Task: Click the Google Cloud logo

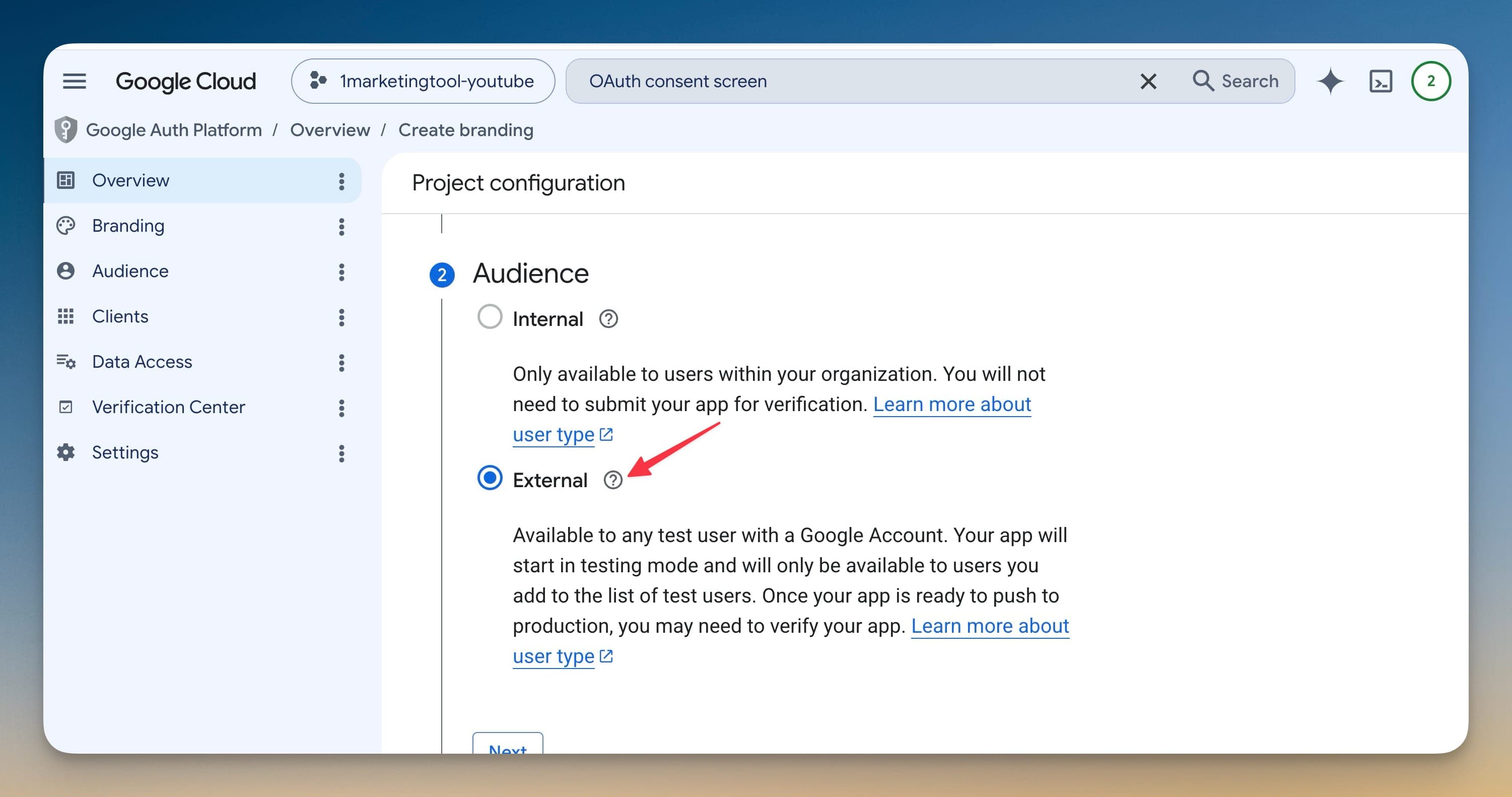Action: point(185,81)
